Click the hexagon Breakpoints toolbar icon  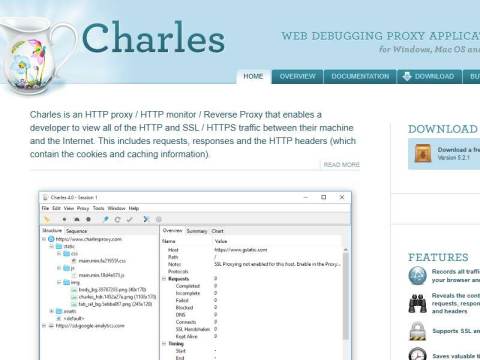(x=88, y=219)
